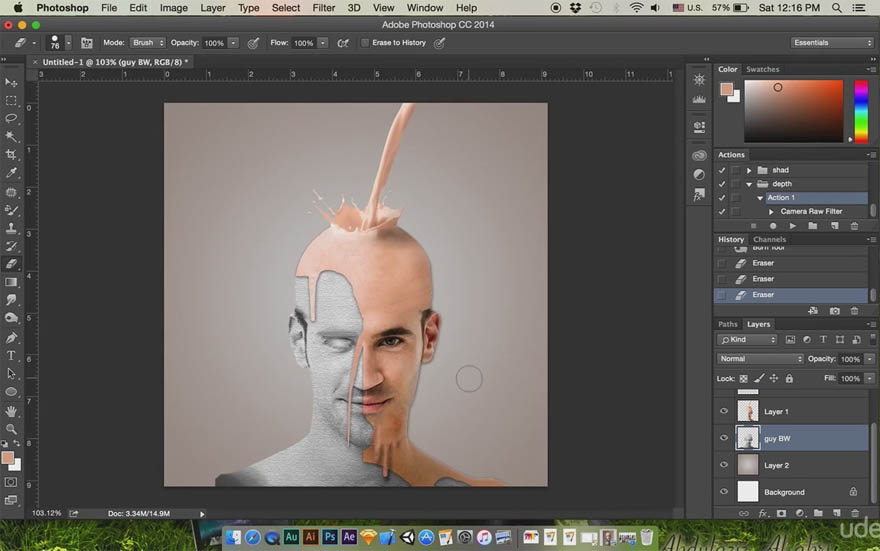Select the Magic Wand tool

(11, 136)
